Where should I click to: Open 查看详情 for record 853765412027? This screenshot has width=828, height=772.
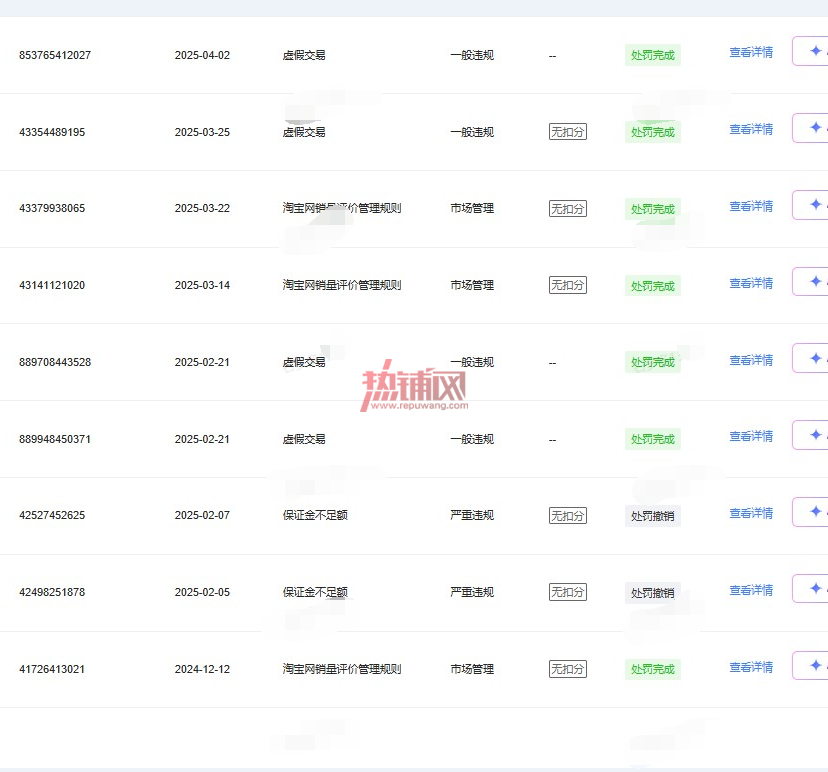[751, 53]
